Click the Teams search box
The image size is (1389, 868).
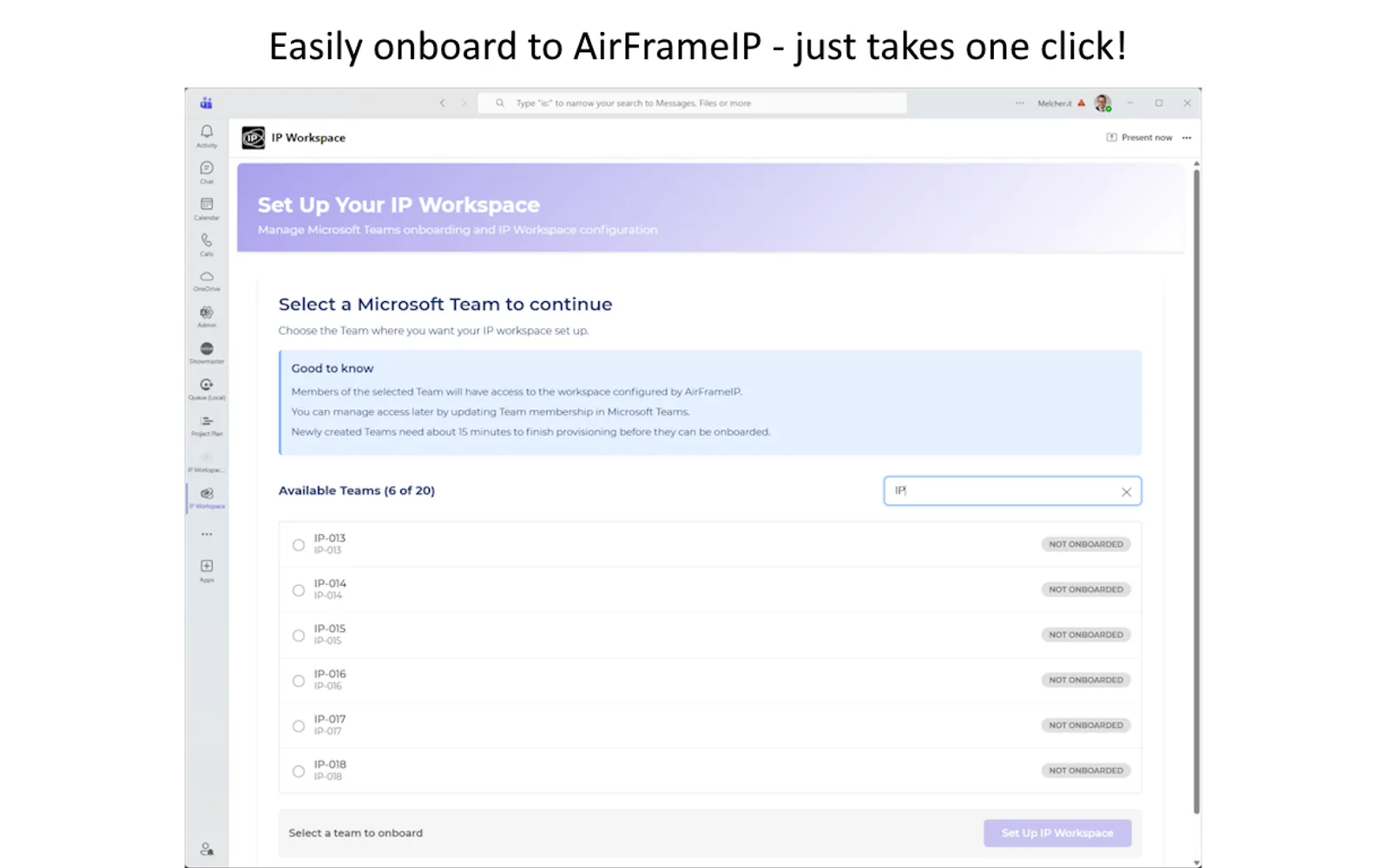[692, 103]
